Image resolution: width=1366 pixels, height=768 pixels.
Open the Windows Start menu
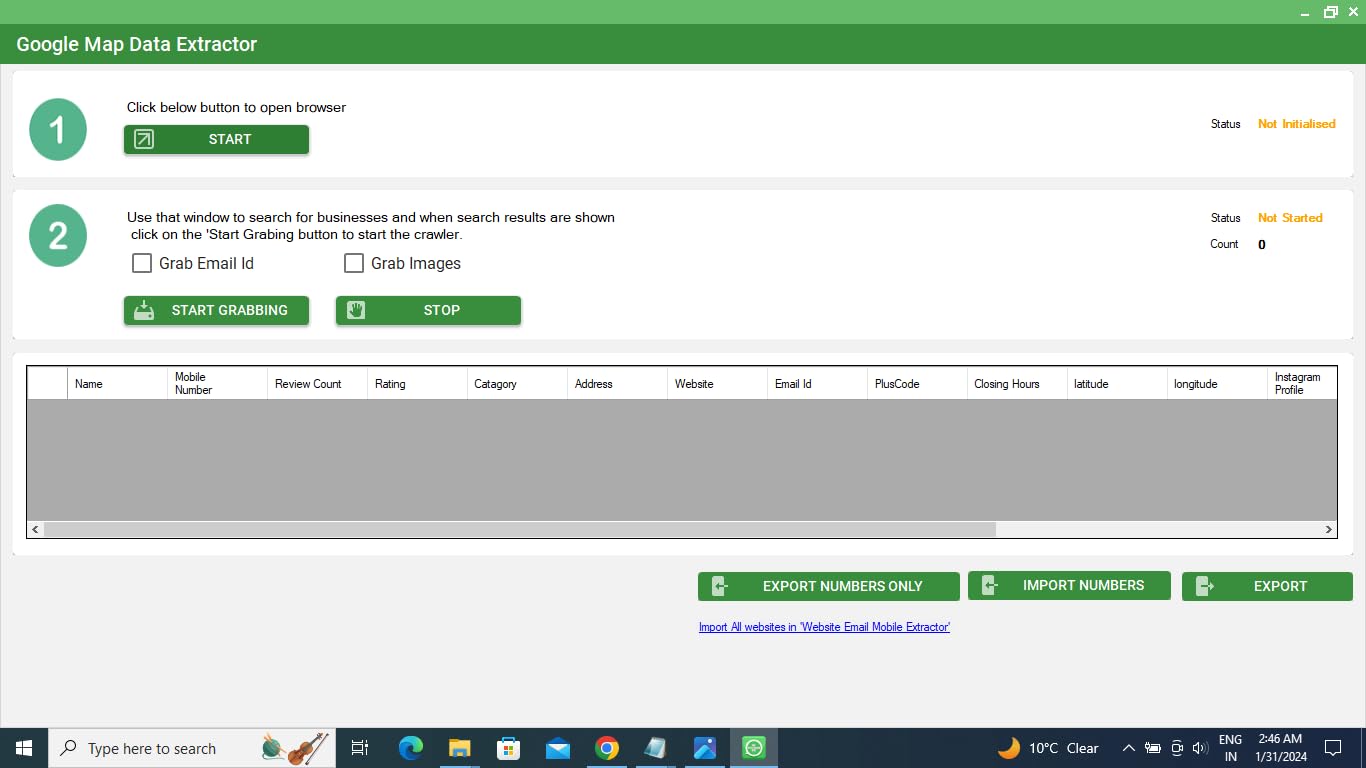(24, 748)
